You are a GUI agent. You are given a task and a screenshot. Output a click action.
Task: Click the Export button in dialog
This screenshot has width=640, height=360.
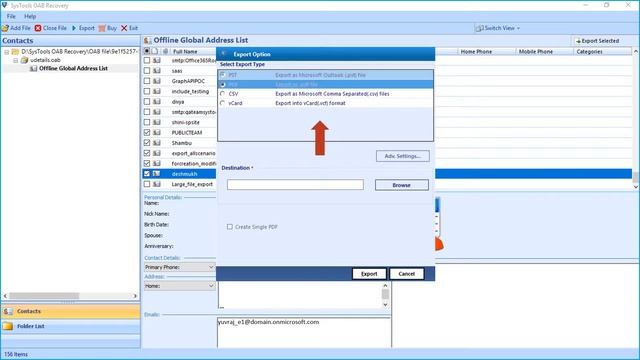coord(369,274)
